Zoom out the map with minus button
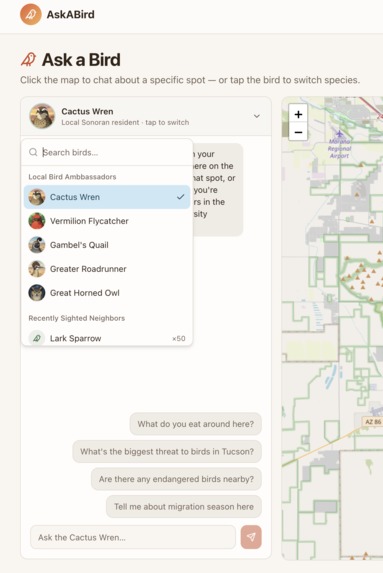383x573 pixels. [298, 132]
